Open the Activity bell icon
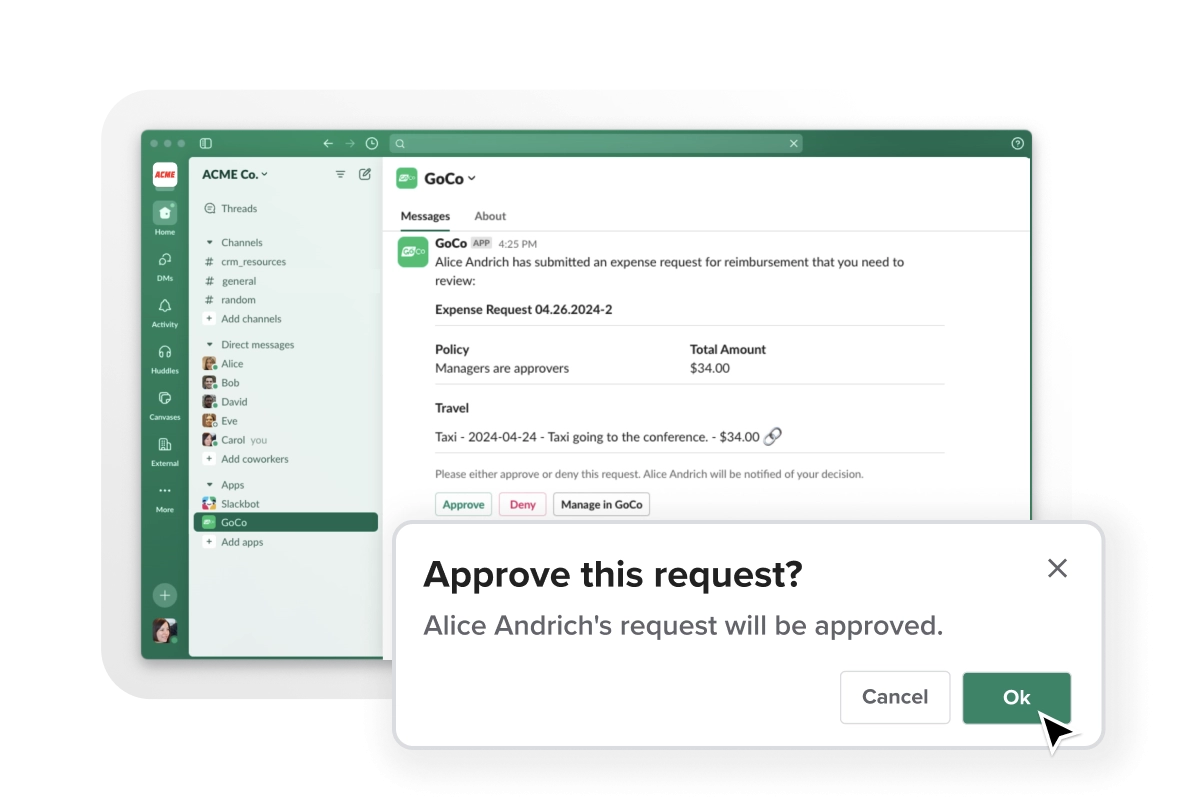Screen dimensions: 1200x800 click(x=165, y=306)
